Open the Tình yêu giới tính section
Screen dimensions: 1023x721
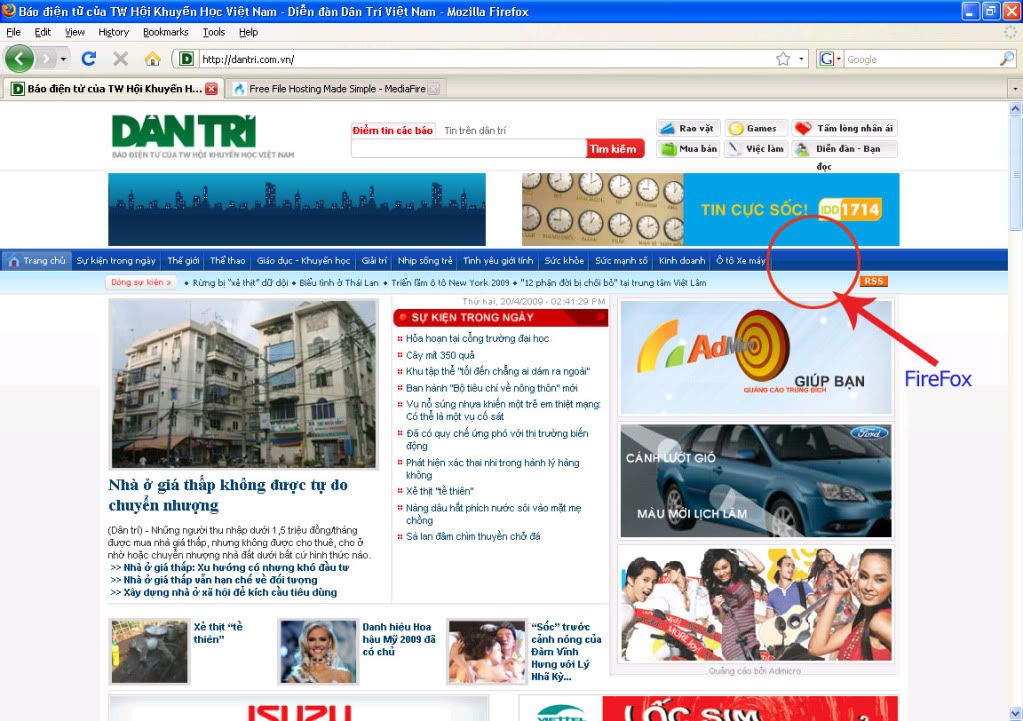[498, 260]
